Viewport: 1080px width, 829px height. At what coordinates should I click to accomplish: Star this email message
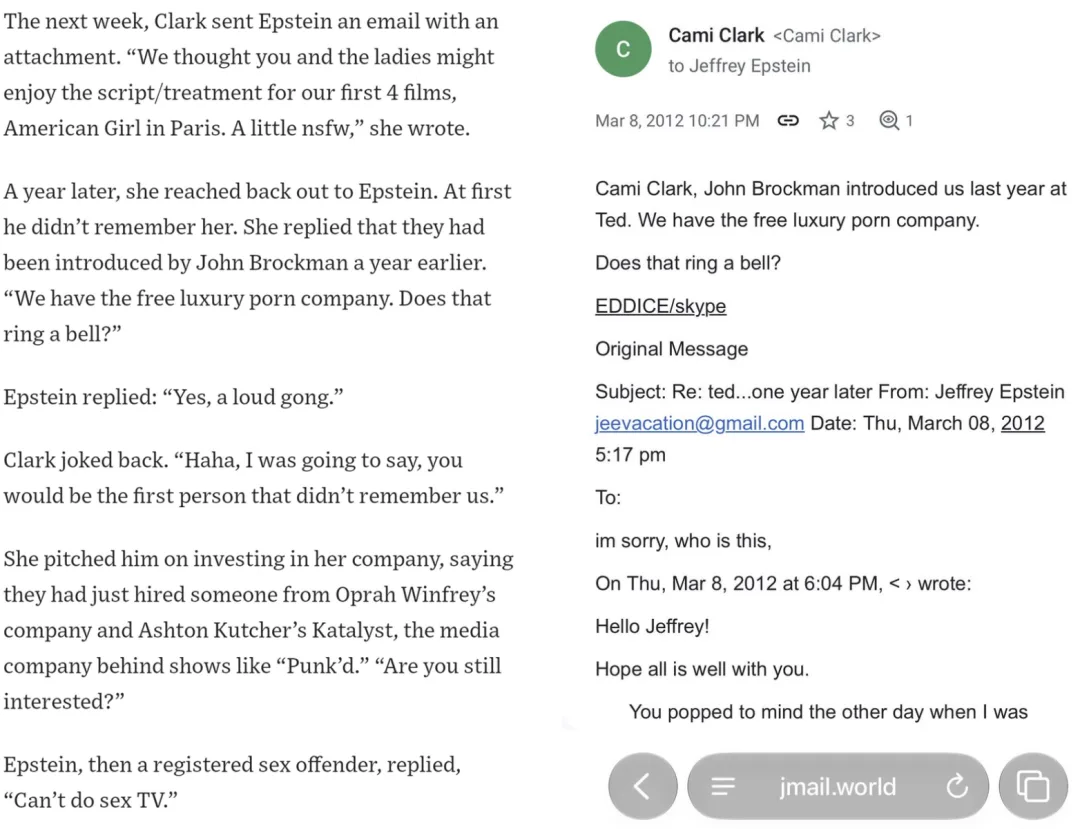pos(829,120)
